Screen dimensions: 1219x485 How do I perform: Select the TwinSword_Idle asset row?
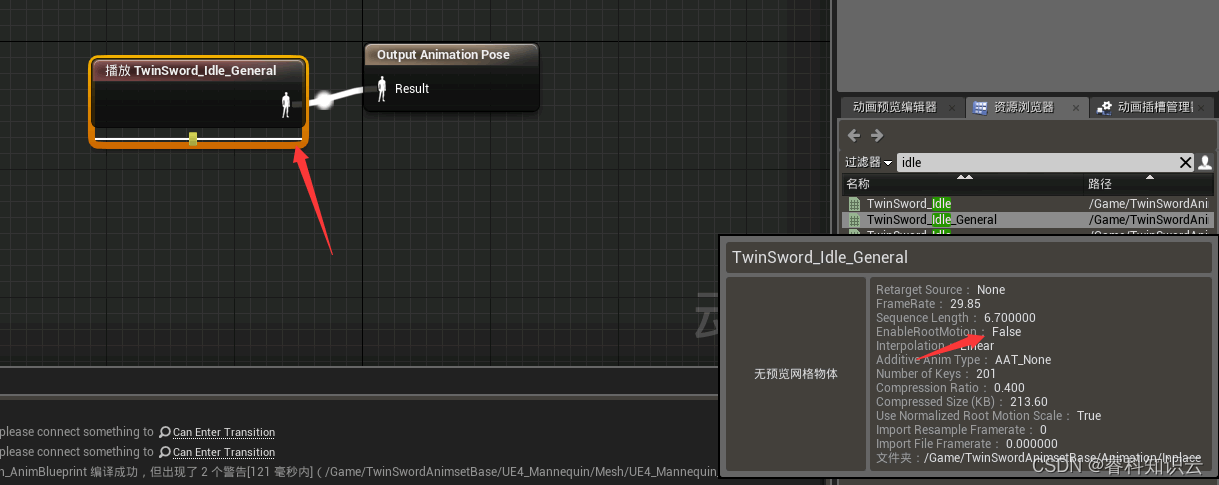pos(1028,204)
